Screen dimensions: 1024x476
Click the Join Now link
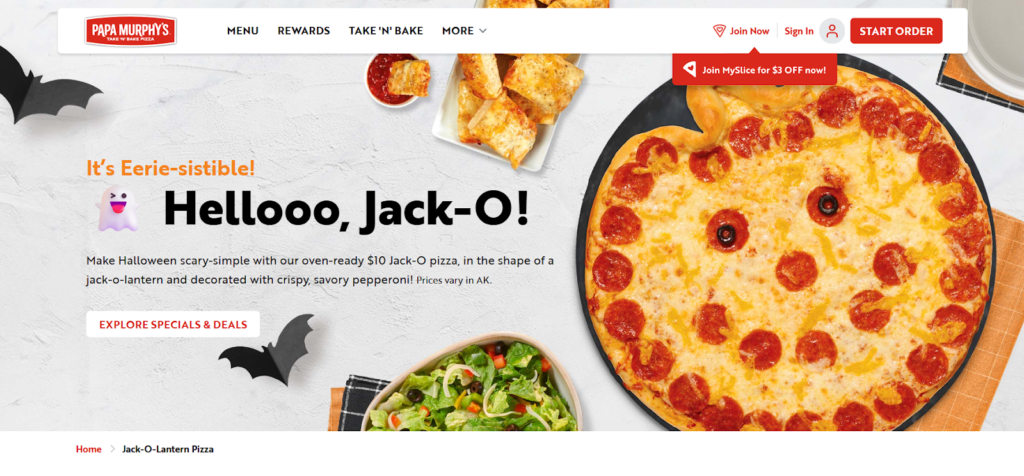click(x=749, y=31)
